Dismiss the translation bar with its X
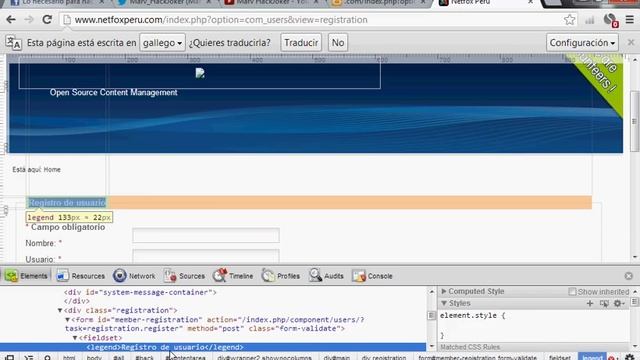This screenshot has width=640, height=360. pyautogui.click(x=631, y=42)
